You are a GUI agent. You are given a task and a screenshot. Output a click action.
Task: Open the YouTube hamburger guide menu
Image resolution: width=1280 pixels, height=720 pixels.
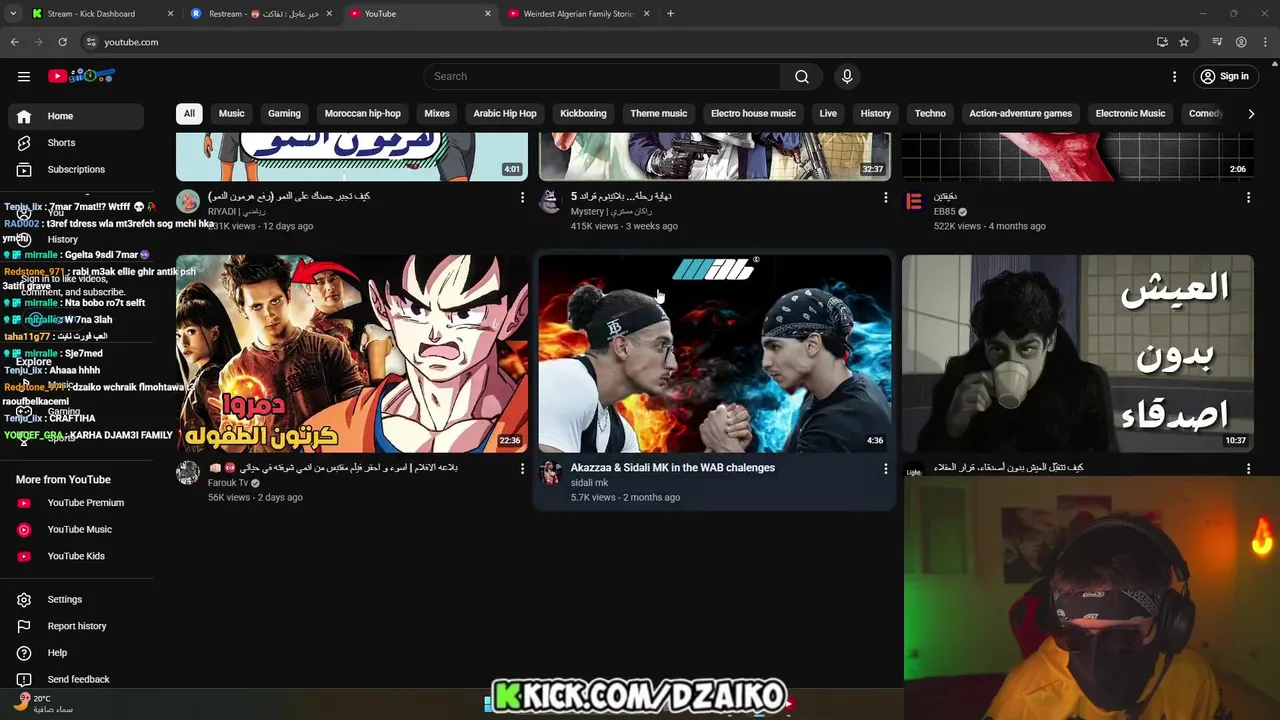coord(24,76)
